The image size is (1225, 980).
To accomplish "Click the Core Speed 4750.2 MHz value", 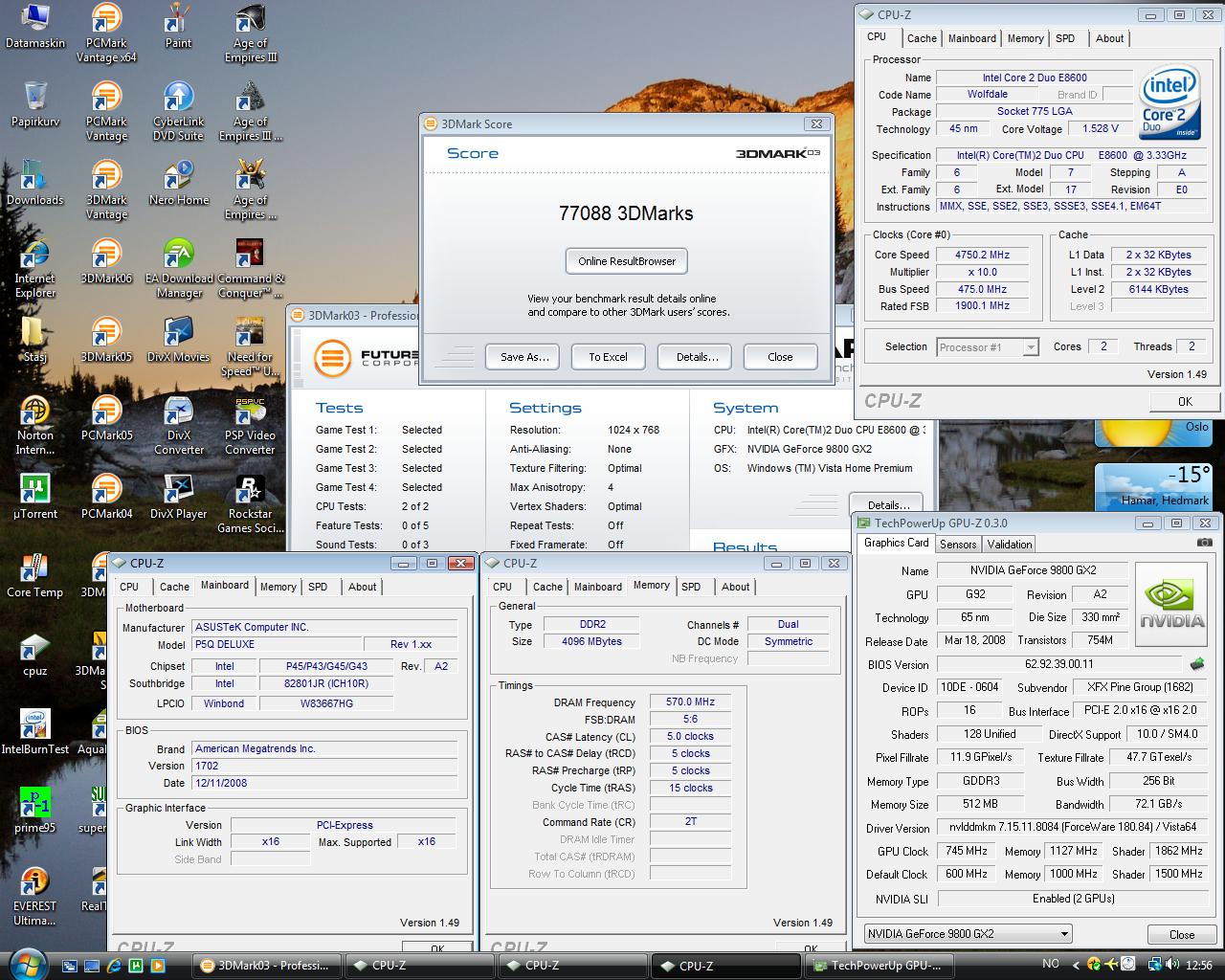I will tap(982, 255).
